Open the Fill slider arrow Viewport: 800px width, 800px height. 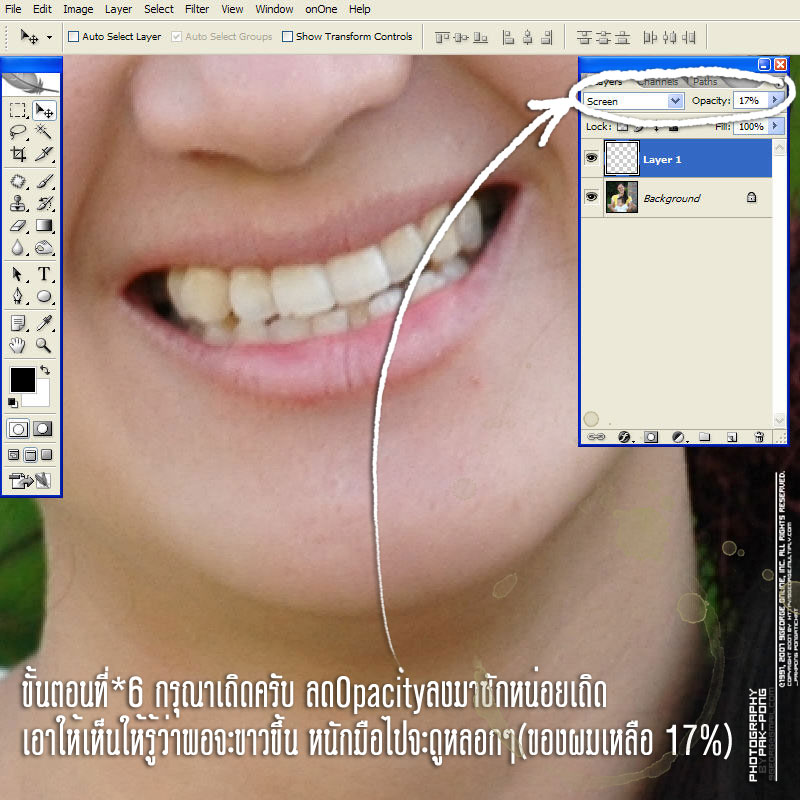coord(776,126)
